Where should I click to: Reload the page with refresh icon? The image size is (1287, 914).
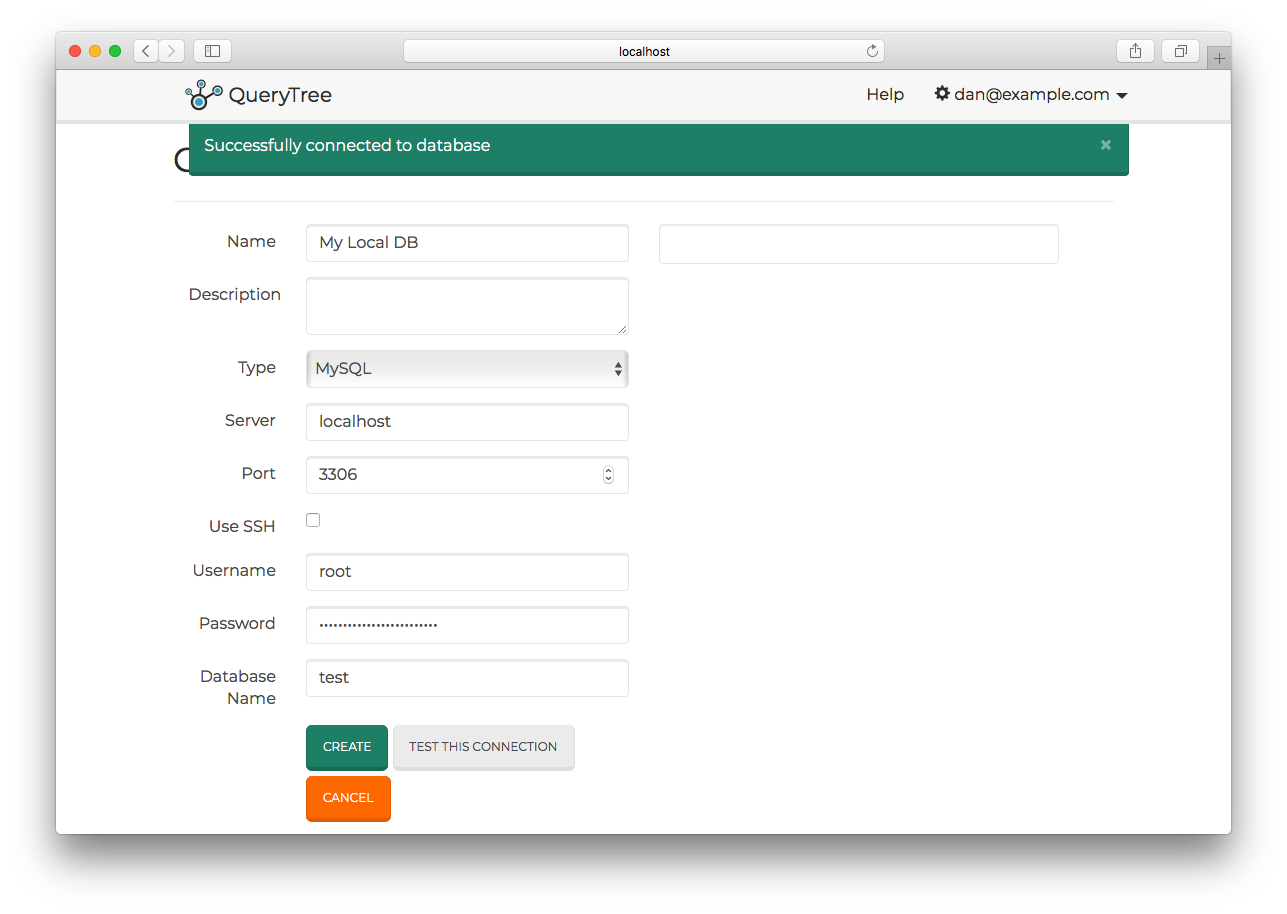coord(872,51)
